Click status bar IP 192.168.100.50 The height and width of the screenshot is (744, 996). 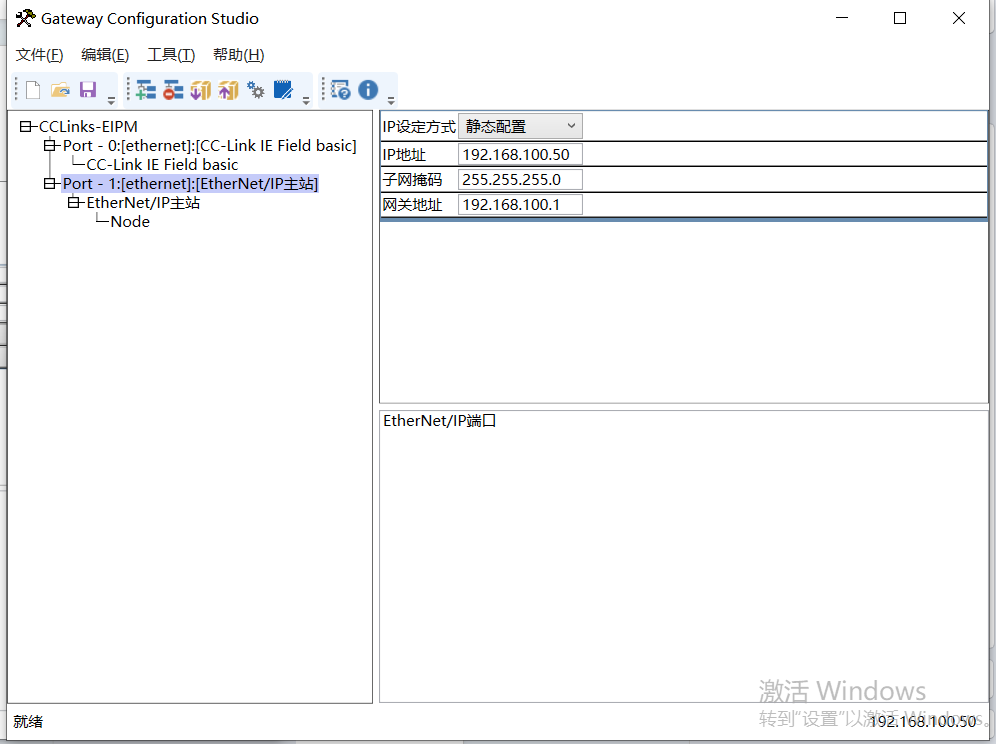(922, 721)
